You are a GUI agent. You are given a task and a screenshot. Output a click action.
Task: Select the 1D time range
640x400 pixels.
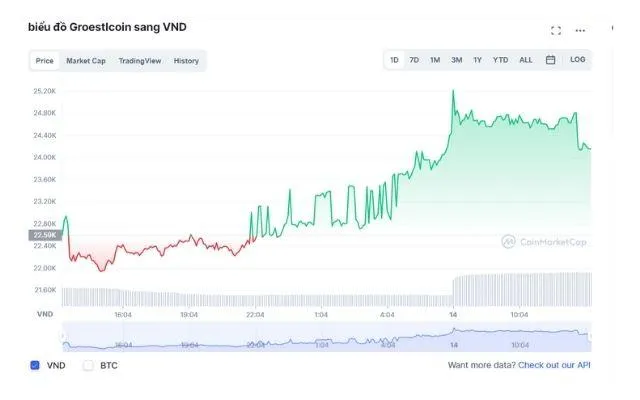click(x=394, y=60)
